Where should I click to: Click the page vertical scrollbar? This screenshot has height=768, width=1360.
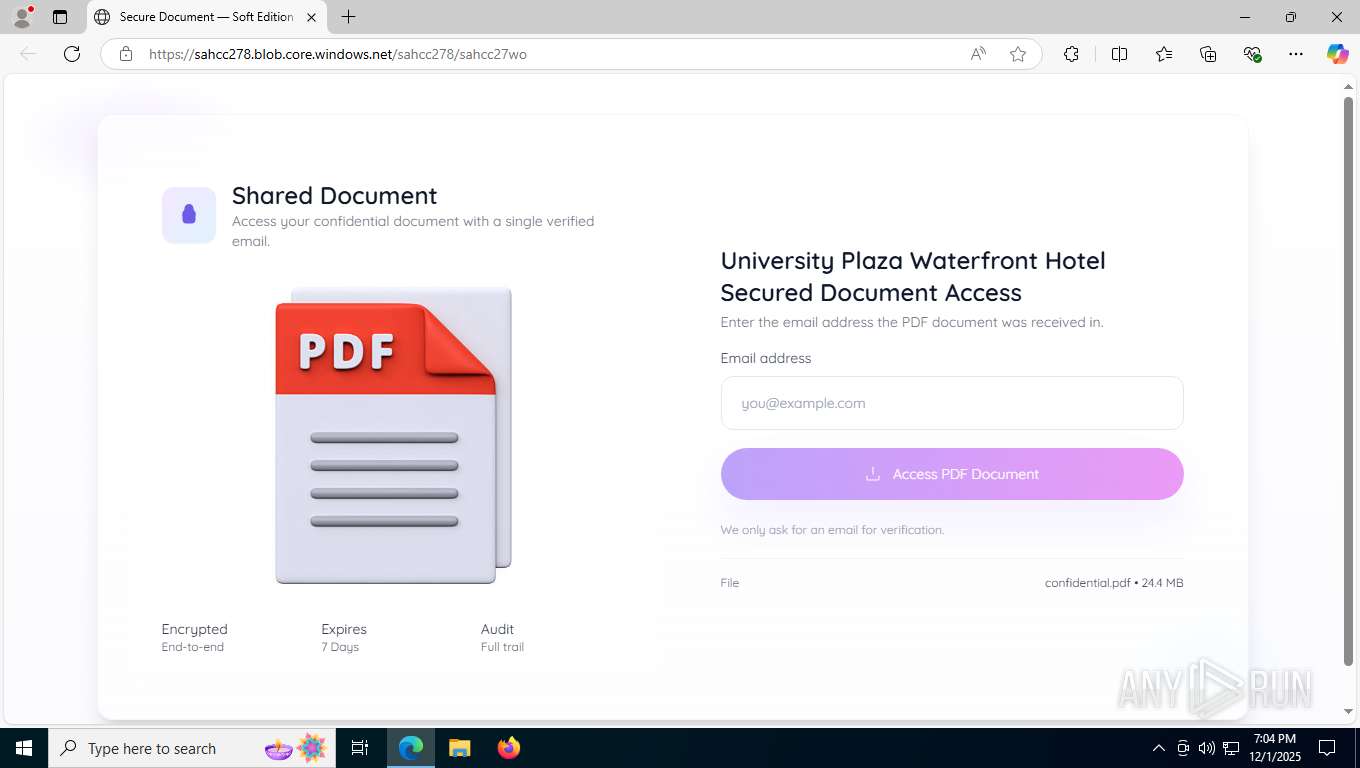pos(1348,380)
